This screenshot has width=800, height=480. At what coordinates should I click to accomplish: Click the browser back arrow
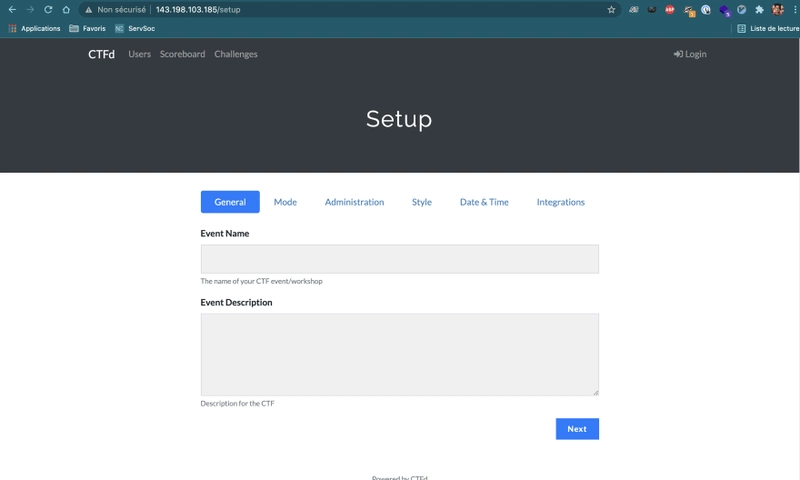coord(12,9)
